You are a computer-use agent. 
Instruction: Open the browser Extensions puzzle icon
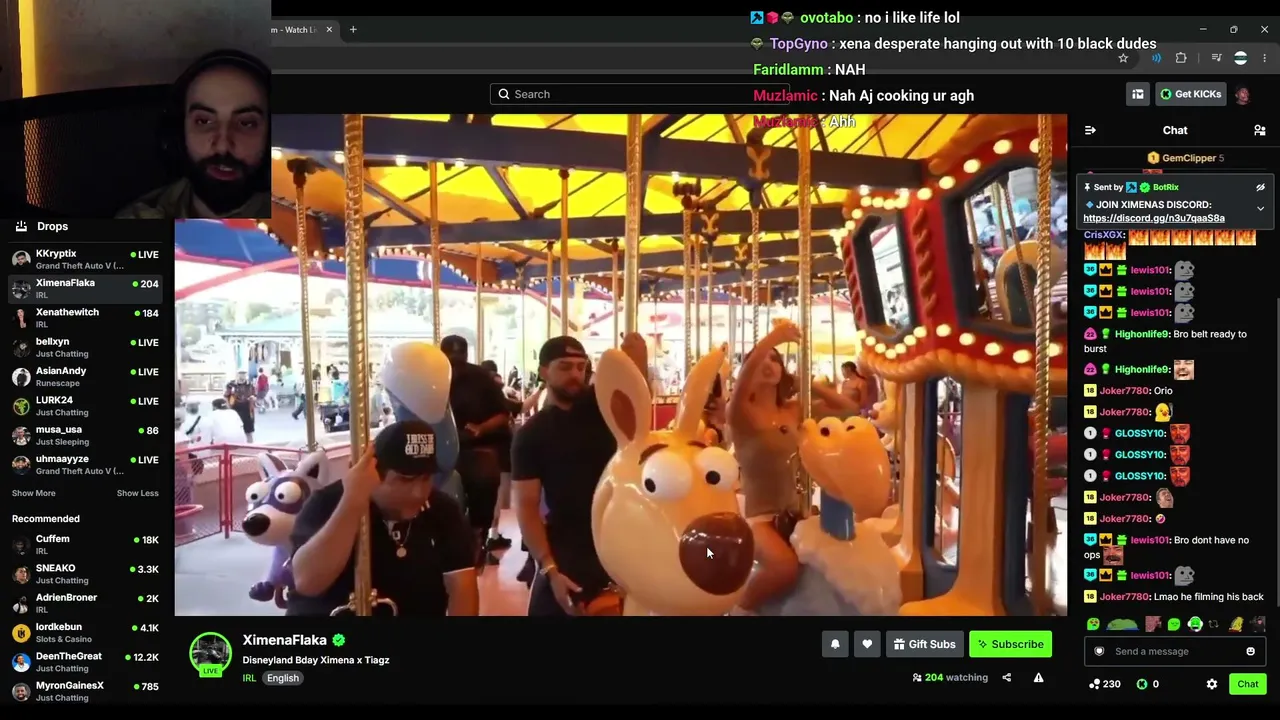pos(1181,58)
